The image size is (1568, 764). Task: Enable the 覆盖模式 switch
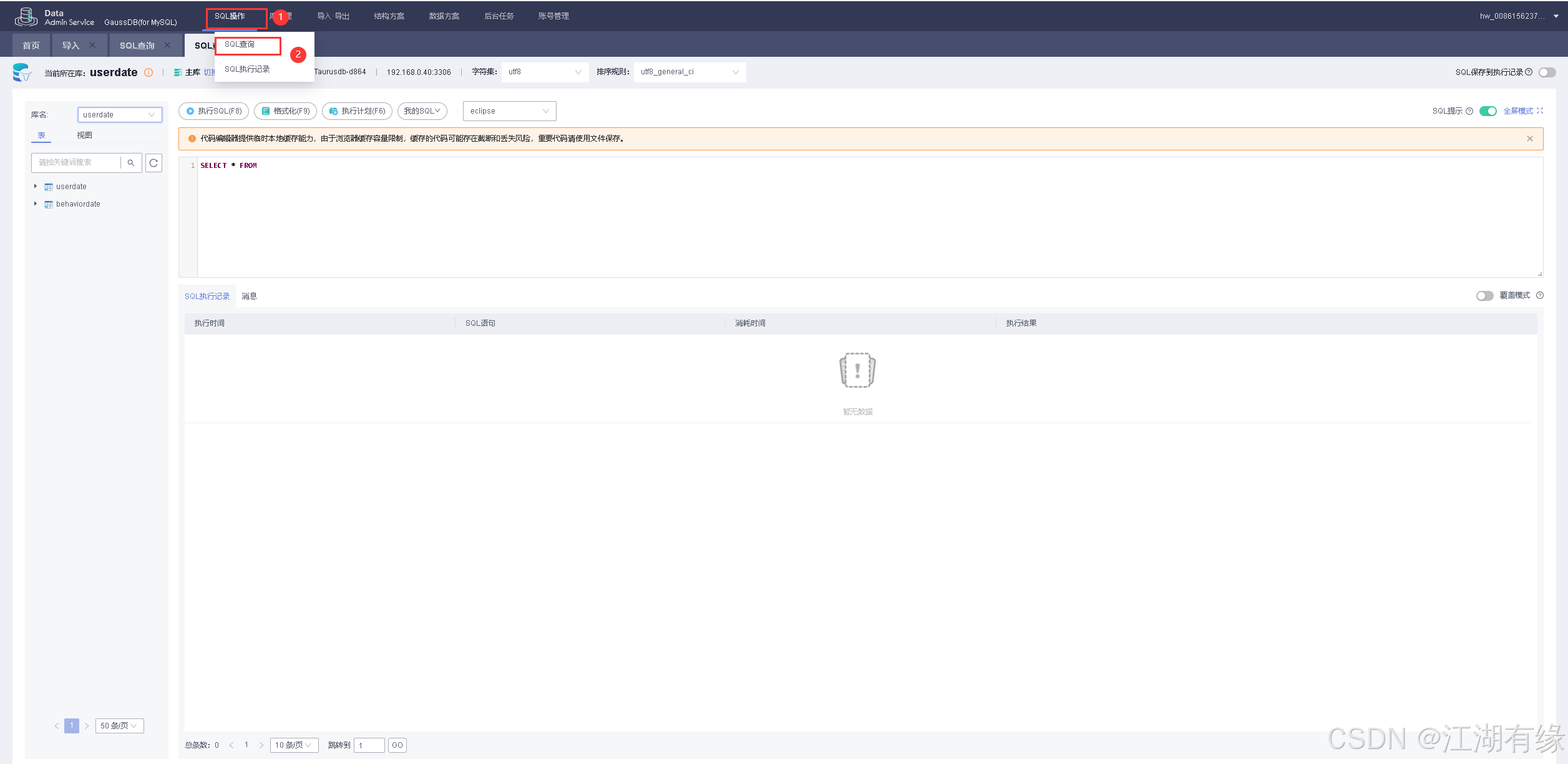[x=1484, y=296]
